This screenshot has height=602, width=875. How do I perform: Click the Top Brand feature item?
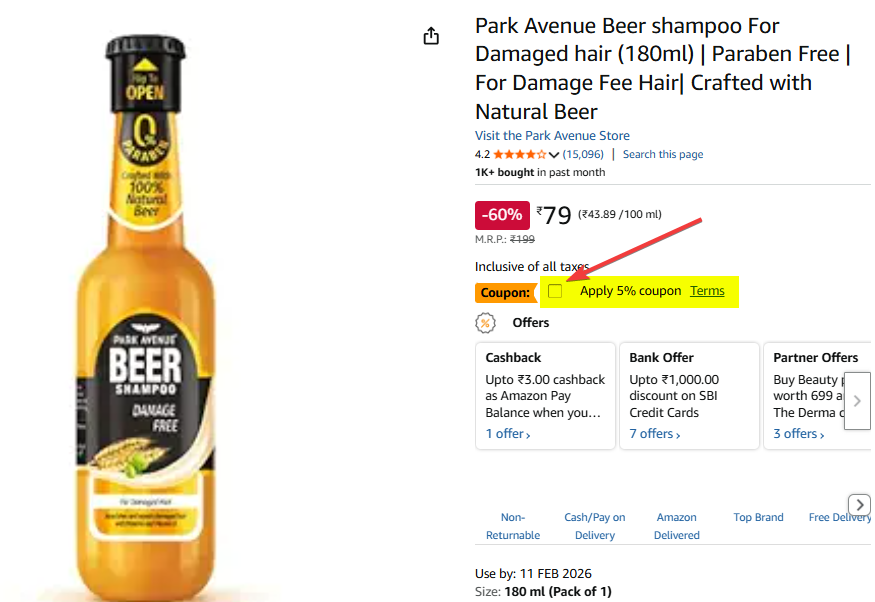pos(758,518)
